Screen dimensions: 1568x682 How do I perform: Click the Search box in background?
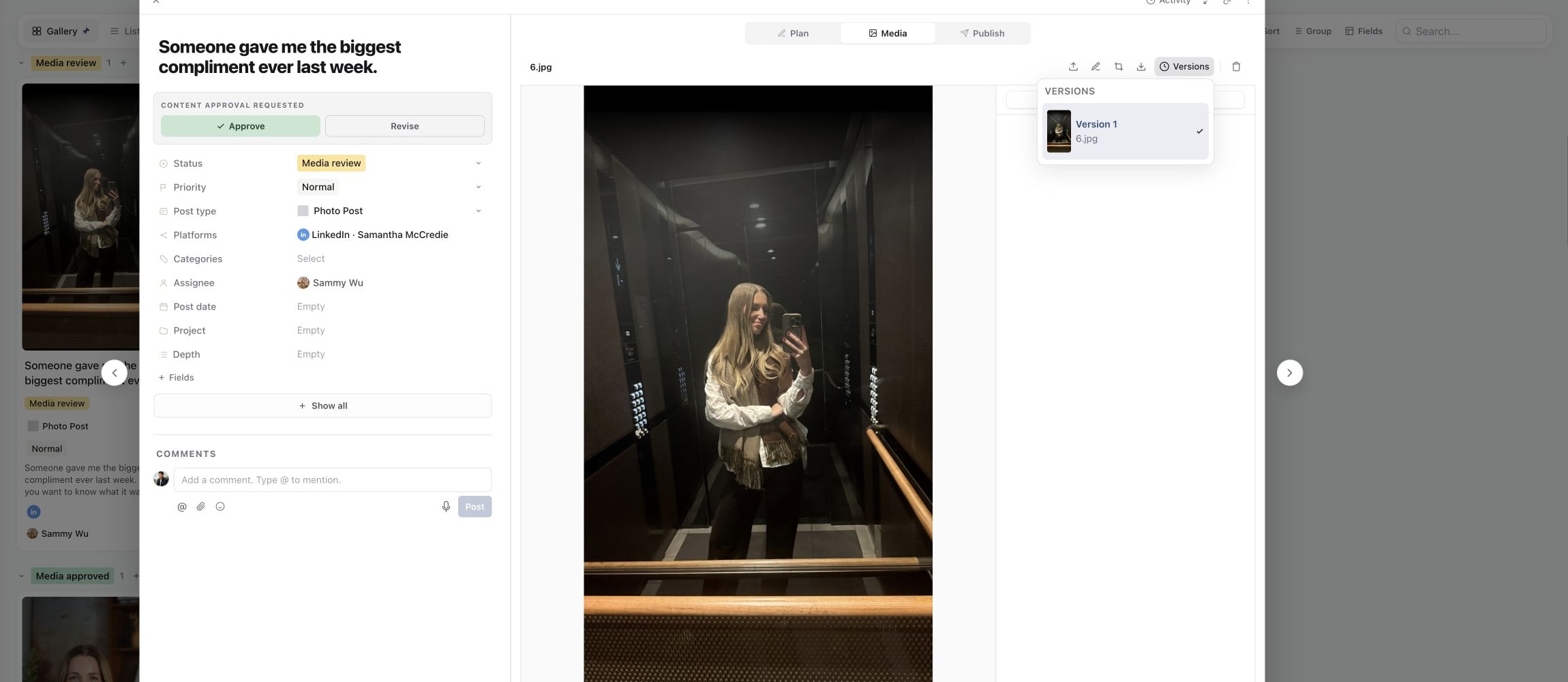[x=1471, y=31]
